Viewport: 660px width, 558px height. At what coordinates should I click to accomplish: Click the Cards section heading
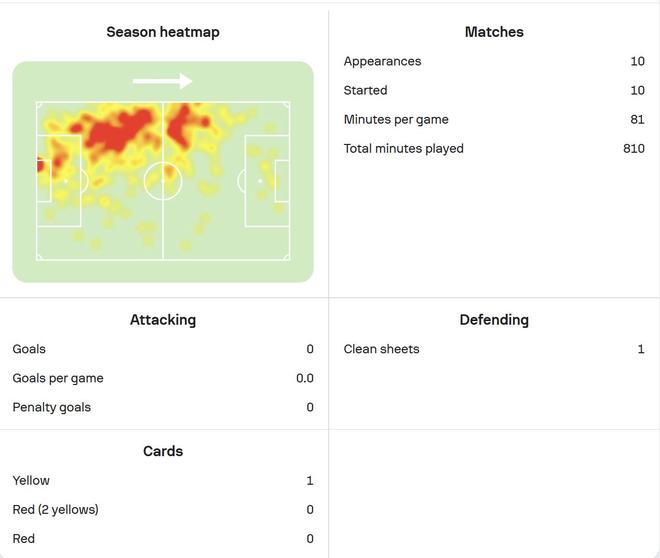163,451
